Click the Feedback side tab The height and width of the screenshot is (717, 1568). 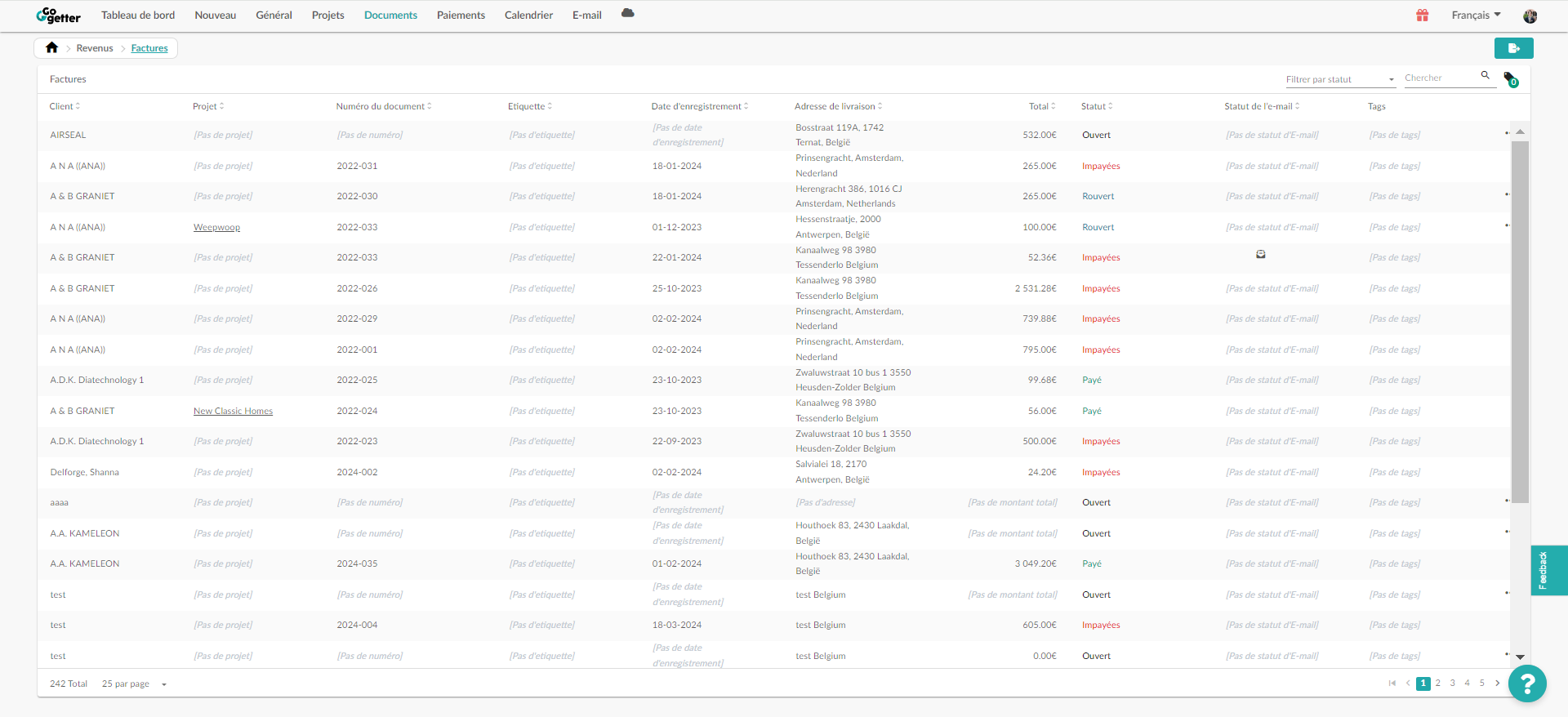(1549, 570)
